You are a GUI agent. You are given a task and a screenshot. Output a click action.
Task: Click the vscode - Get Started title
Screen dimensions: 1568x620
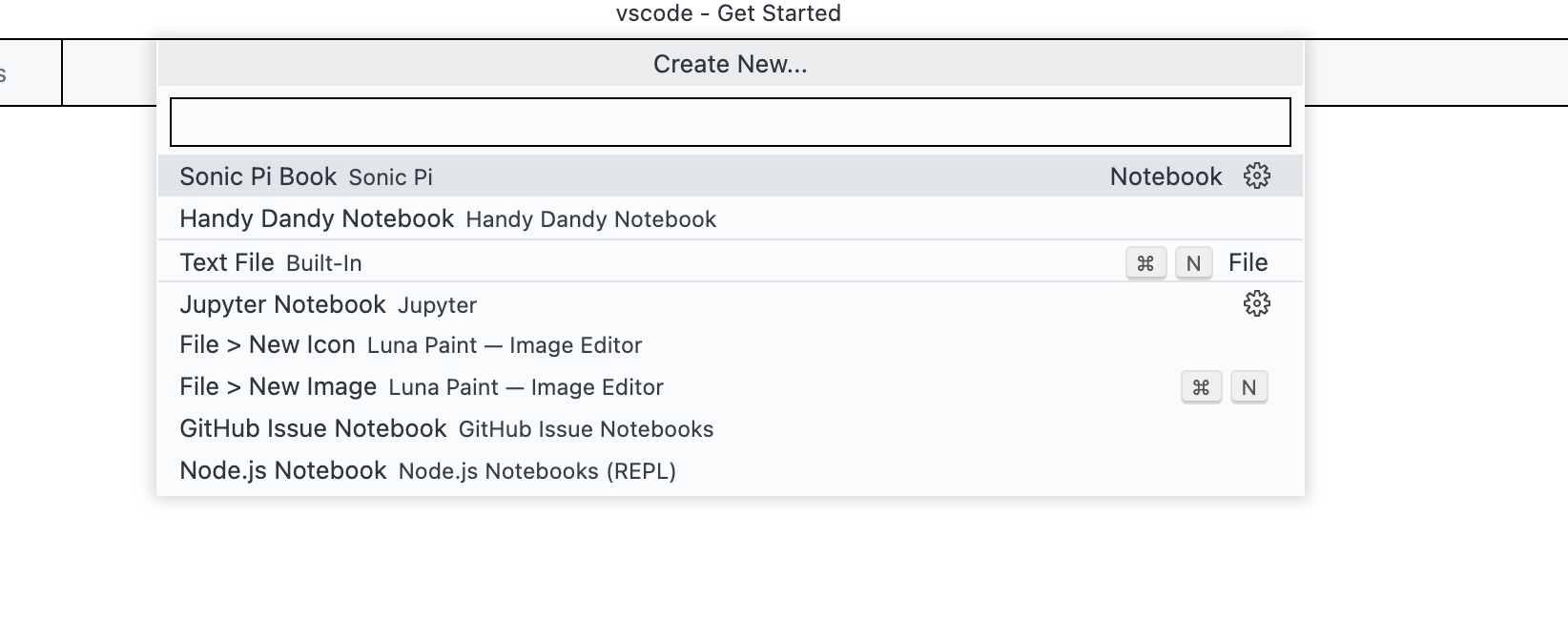point(729,13)
